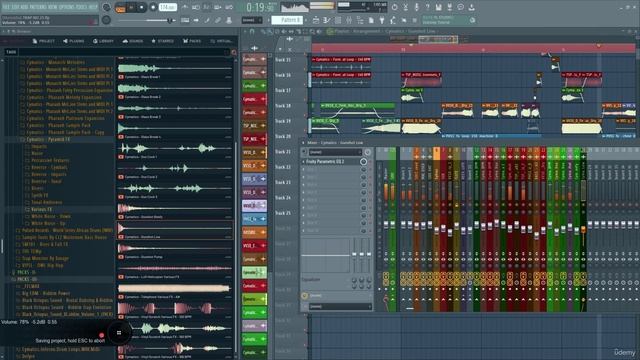Toggle the playlist magnet snap icon
This screenshot has height=360, width=640.
[252, 31]
